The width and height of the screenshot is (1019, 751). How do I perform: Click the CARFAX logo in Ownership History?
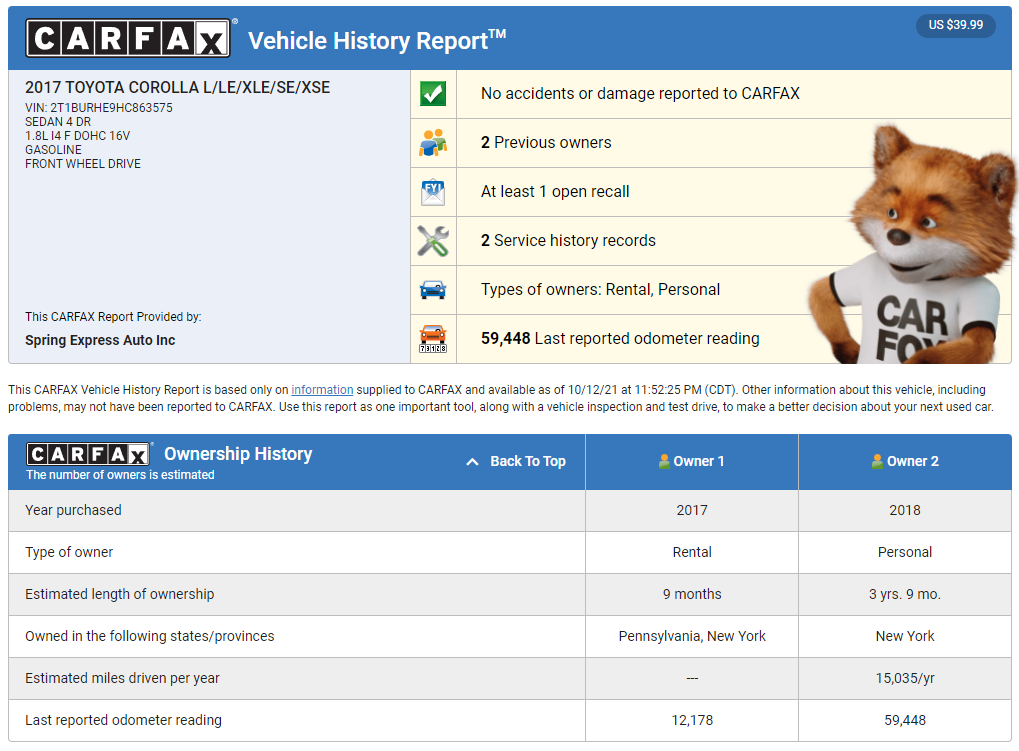[x=88, y=454]
